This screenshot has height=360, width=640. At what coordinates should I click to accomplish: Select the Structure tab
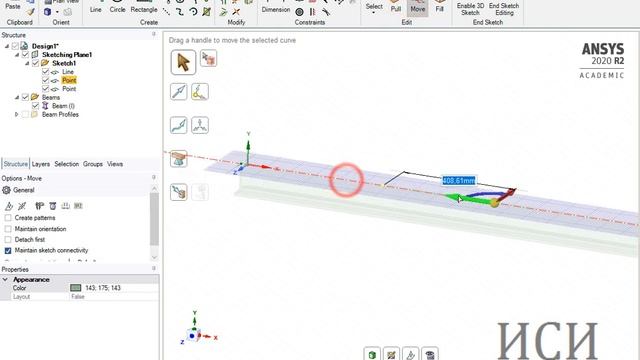pyautogui.click(x=16, y=164)
